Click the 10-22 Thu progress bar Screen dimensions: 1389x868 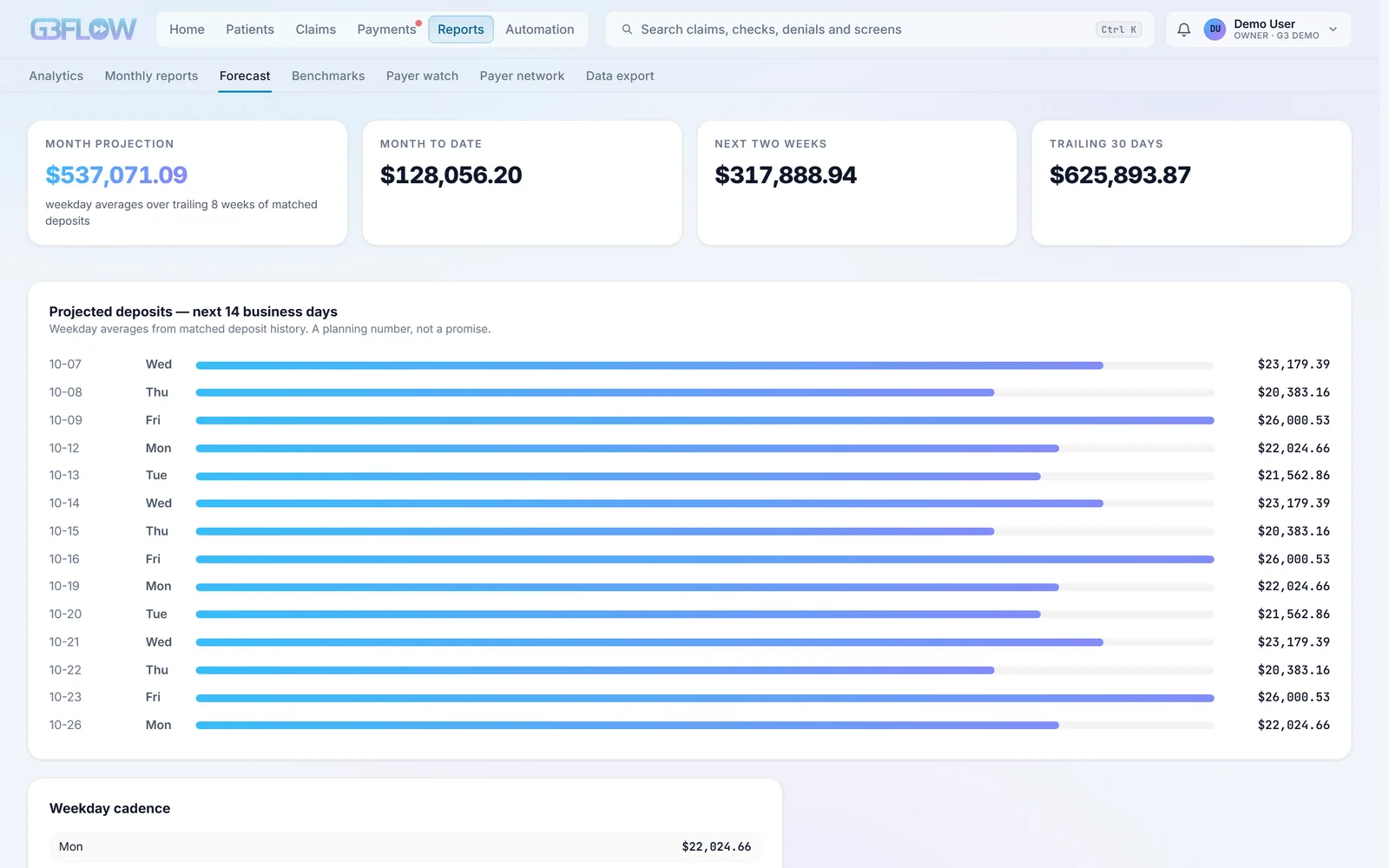tap(705, 670)
